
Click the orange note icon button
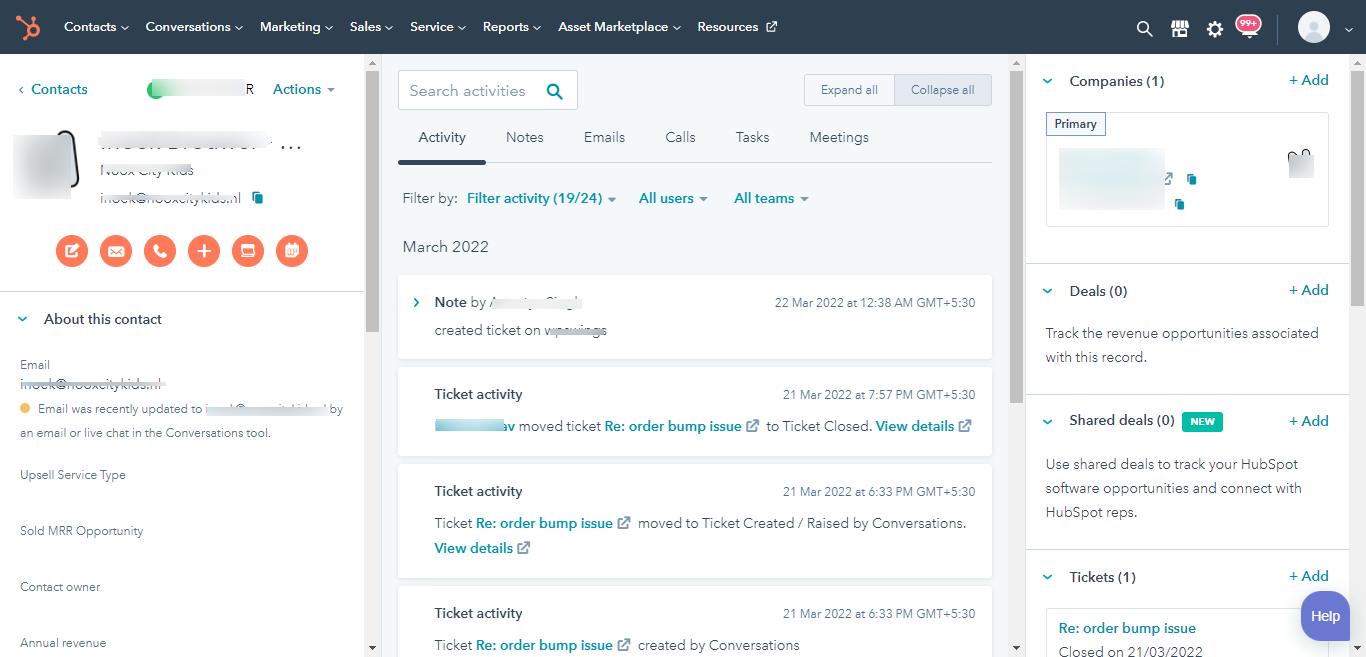pos(72,251)
